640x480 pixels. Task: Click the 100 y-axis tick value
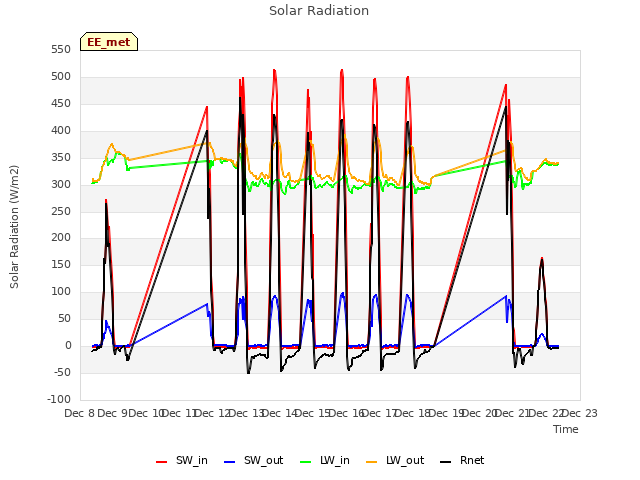point(61,291)
